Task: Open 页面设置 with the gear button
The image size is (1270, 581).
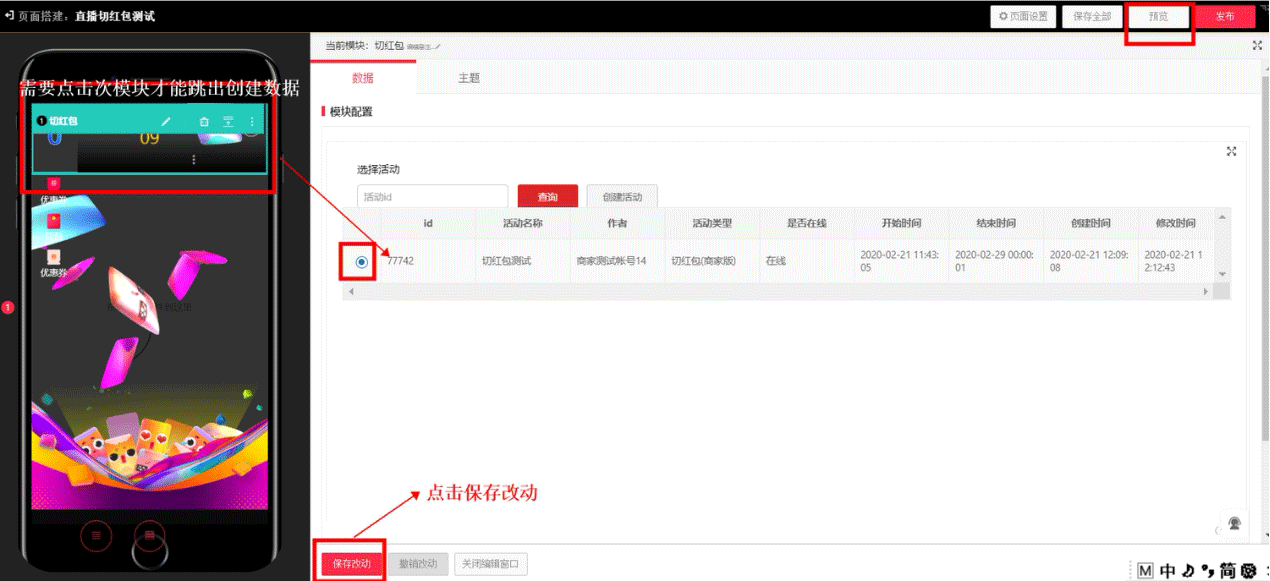Action: pyautogui.click(x=1023, y=16)
